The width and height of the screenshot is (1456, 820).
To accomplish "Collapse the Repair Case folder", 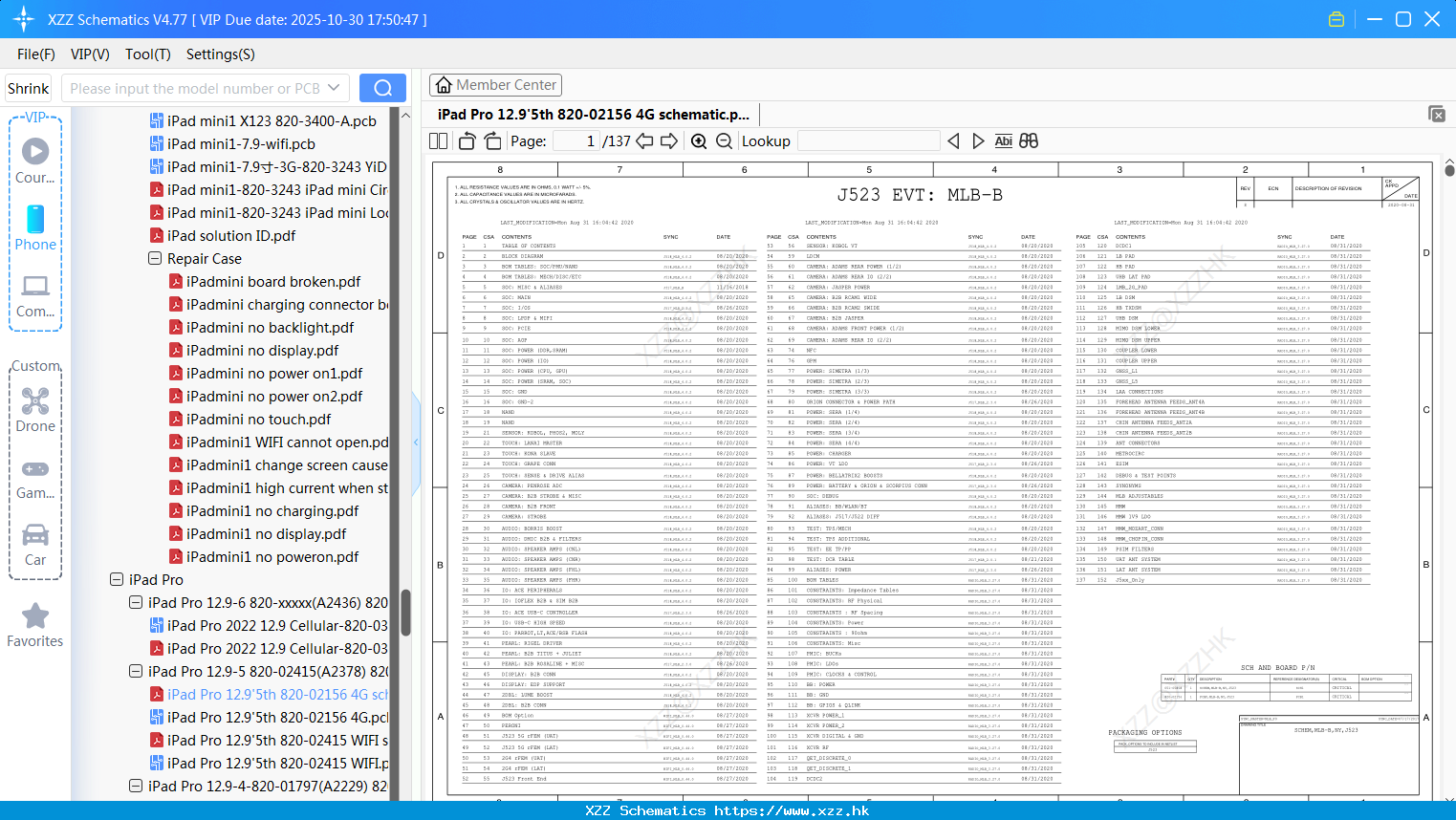I will (x=155, y=258).
